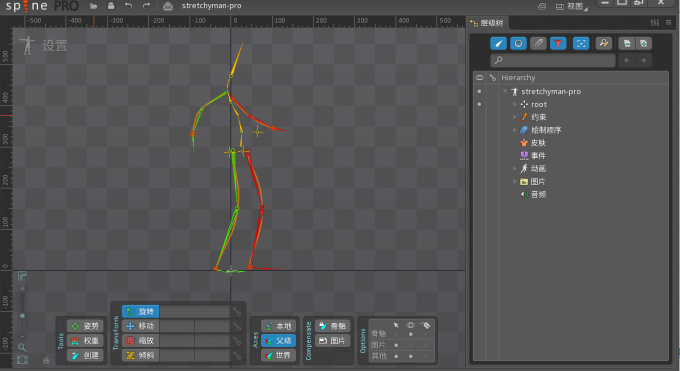Choose 世界 world axes
Viewport: 680px width, 371px height.
[278, 355]
